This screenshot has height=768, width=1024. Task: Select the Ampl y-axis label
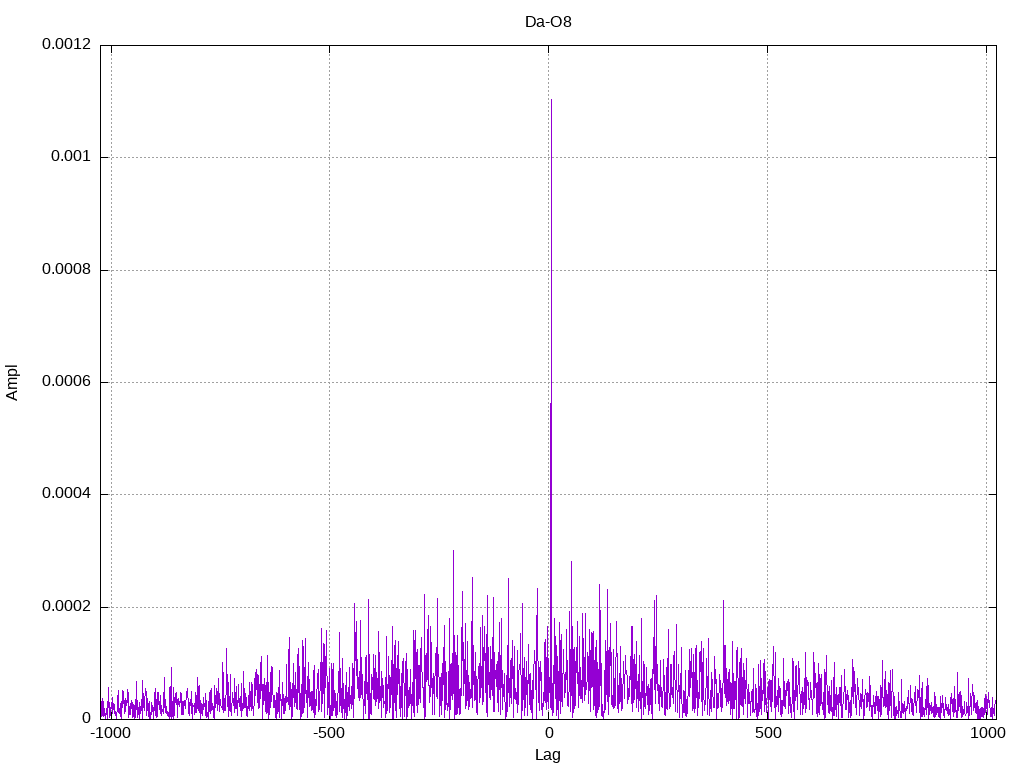pyautogui.click(x=12, y=383)
